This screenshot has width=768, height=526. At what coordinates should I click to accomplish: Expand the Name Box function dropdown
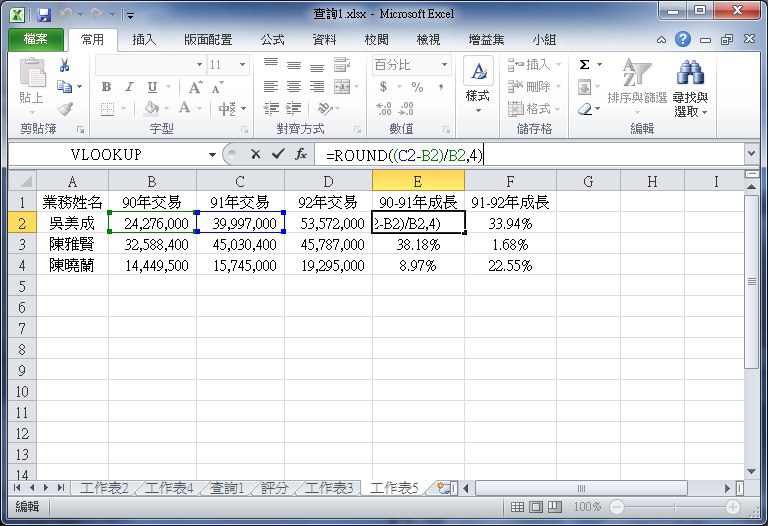tap(212, 155)
